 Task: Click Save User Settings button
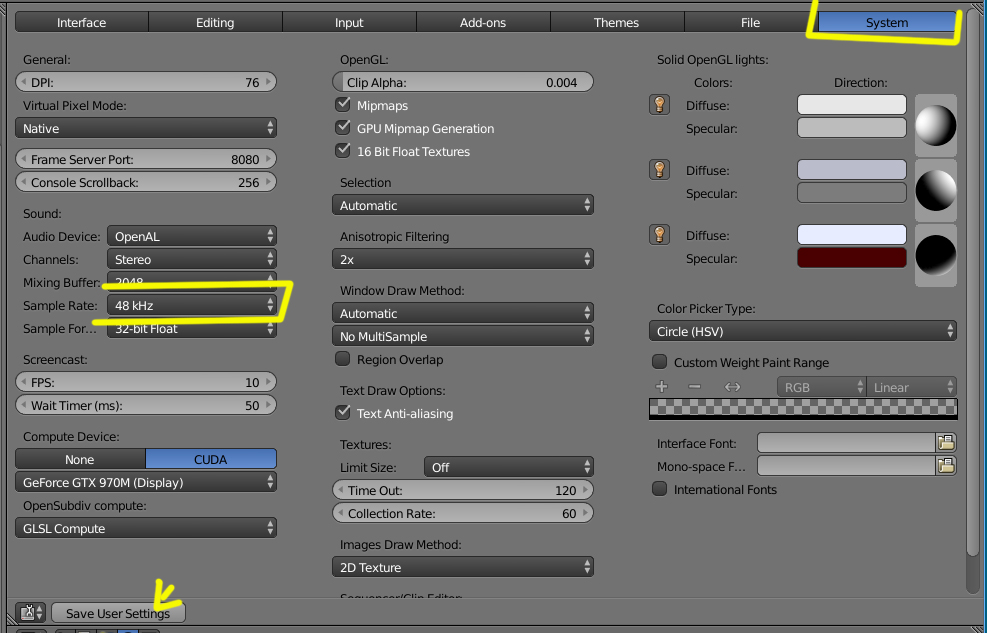(x=118, y=613)
